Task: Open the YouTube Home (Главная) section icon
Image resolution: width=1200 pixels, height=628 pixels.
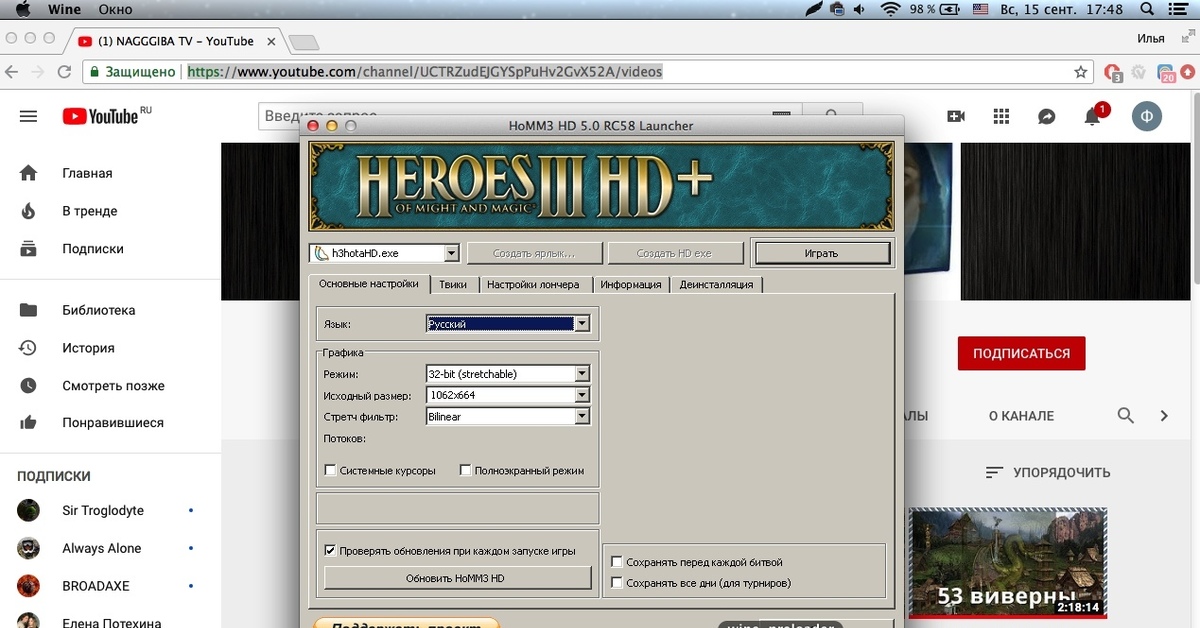Action: point(28,173)
